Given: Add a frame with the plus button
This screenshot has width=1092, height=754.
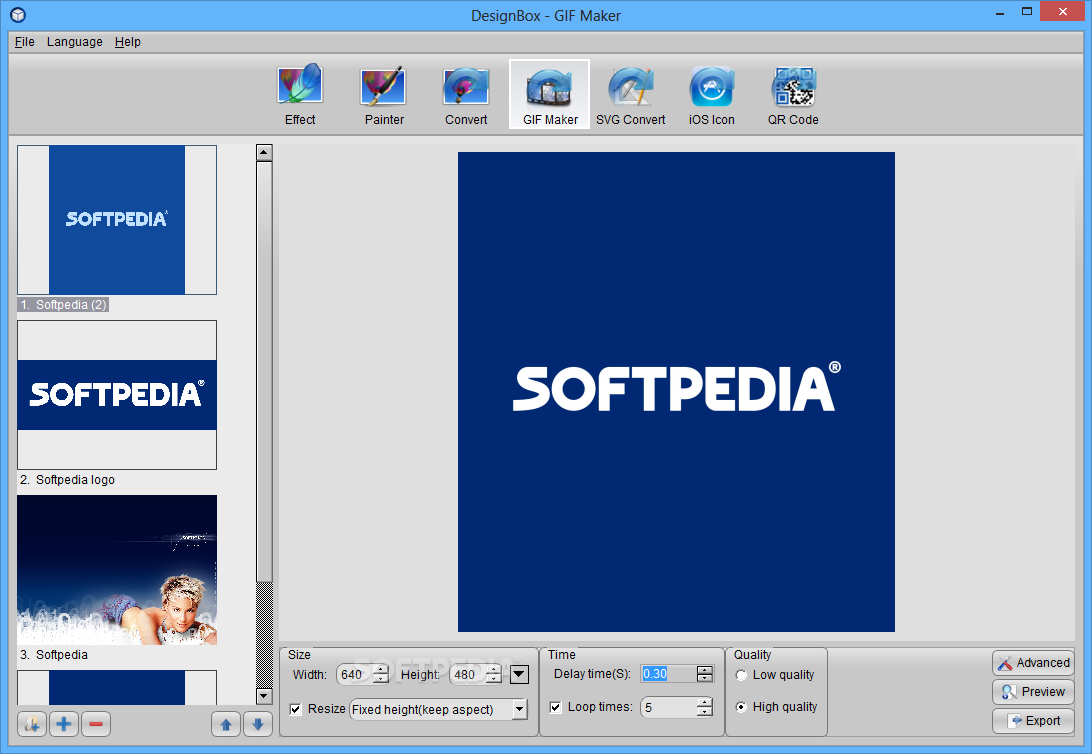Looking at the screenshot, I should pos(63,724).
